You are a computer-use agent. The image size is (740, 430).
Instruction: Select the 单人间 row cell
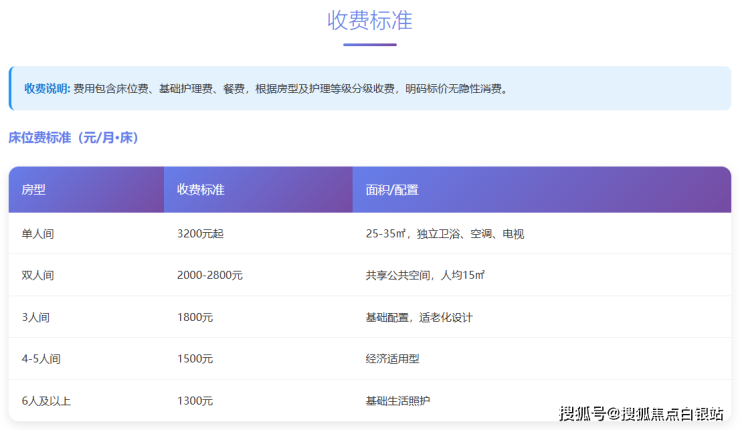click(38, 234)
